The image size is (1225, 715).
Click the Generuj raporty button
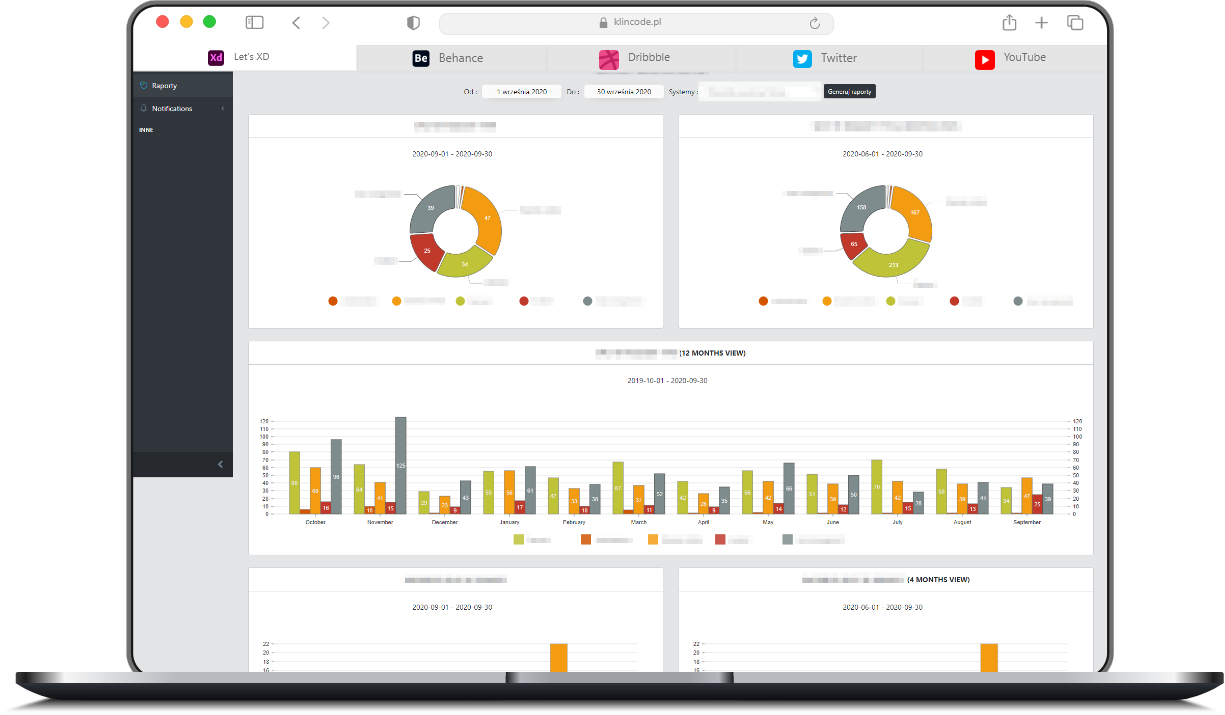click(850, 91)
